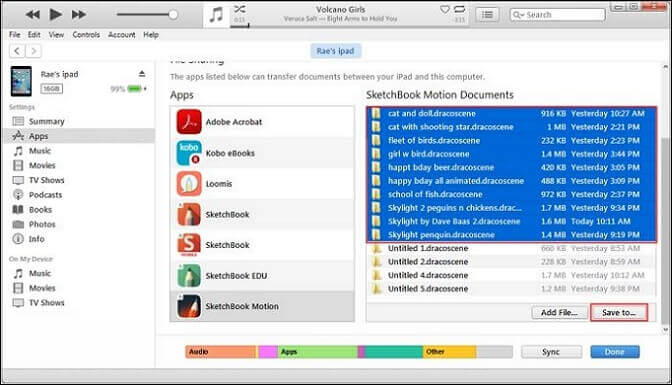Select girl w bird.dracoscene
This screenshot has width=672, height=385.
[x=511, y=154]
